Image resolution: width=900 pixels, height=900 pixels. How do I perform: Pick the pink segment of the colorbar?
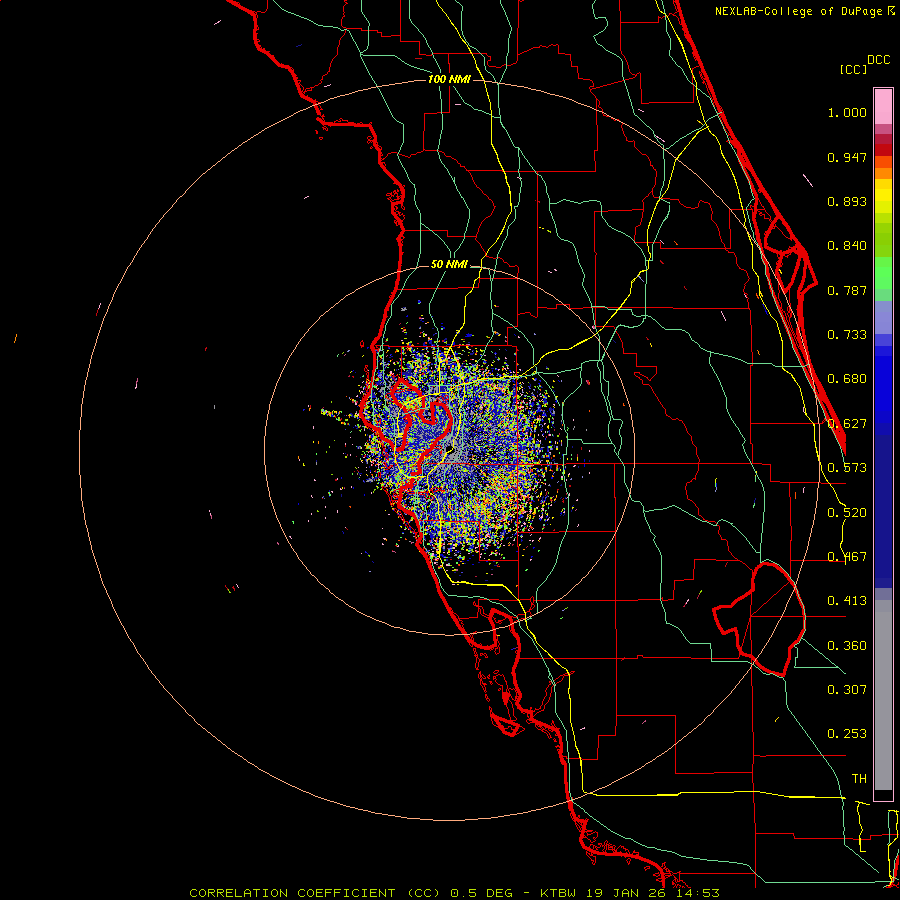tap(883, 107)
